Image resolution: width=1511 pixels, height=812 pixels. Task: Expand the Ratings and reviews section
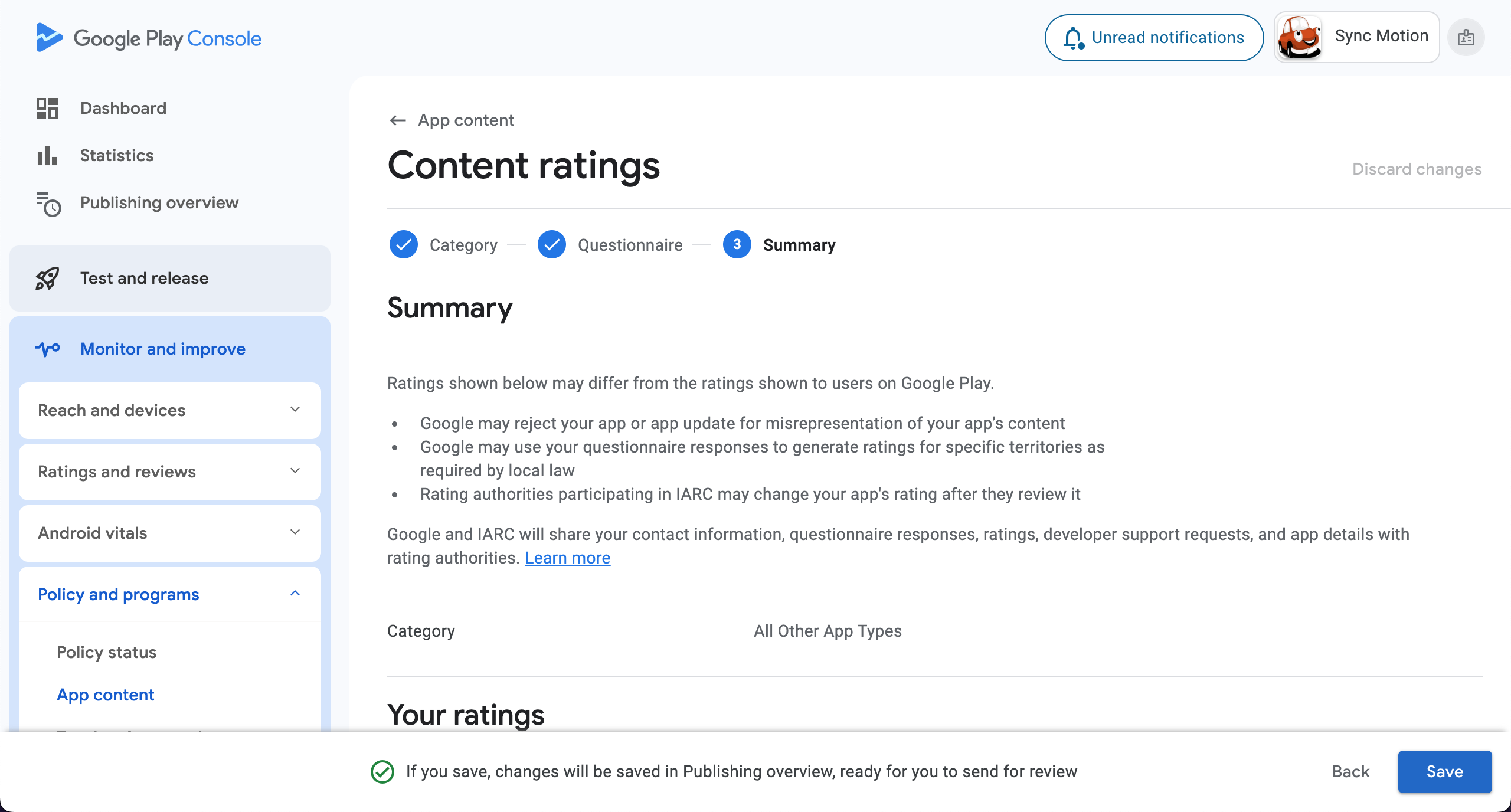(170, 472)
